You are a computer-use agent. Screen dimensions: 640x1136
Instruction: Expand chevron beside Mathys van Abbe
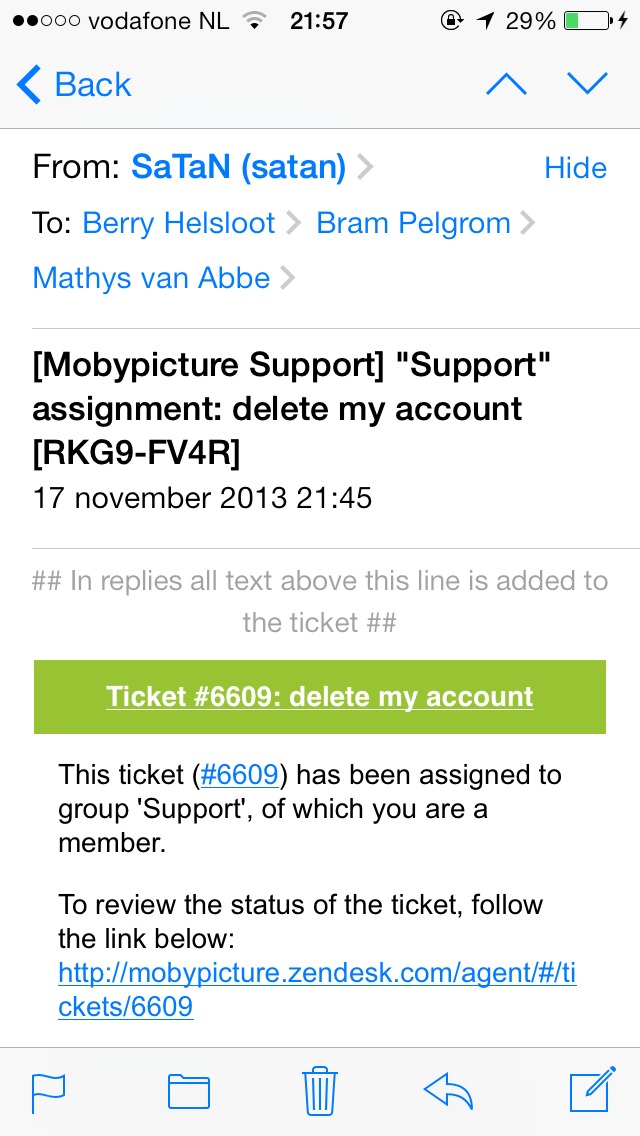pyautogui.click(x=288, y=278)
